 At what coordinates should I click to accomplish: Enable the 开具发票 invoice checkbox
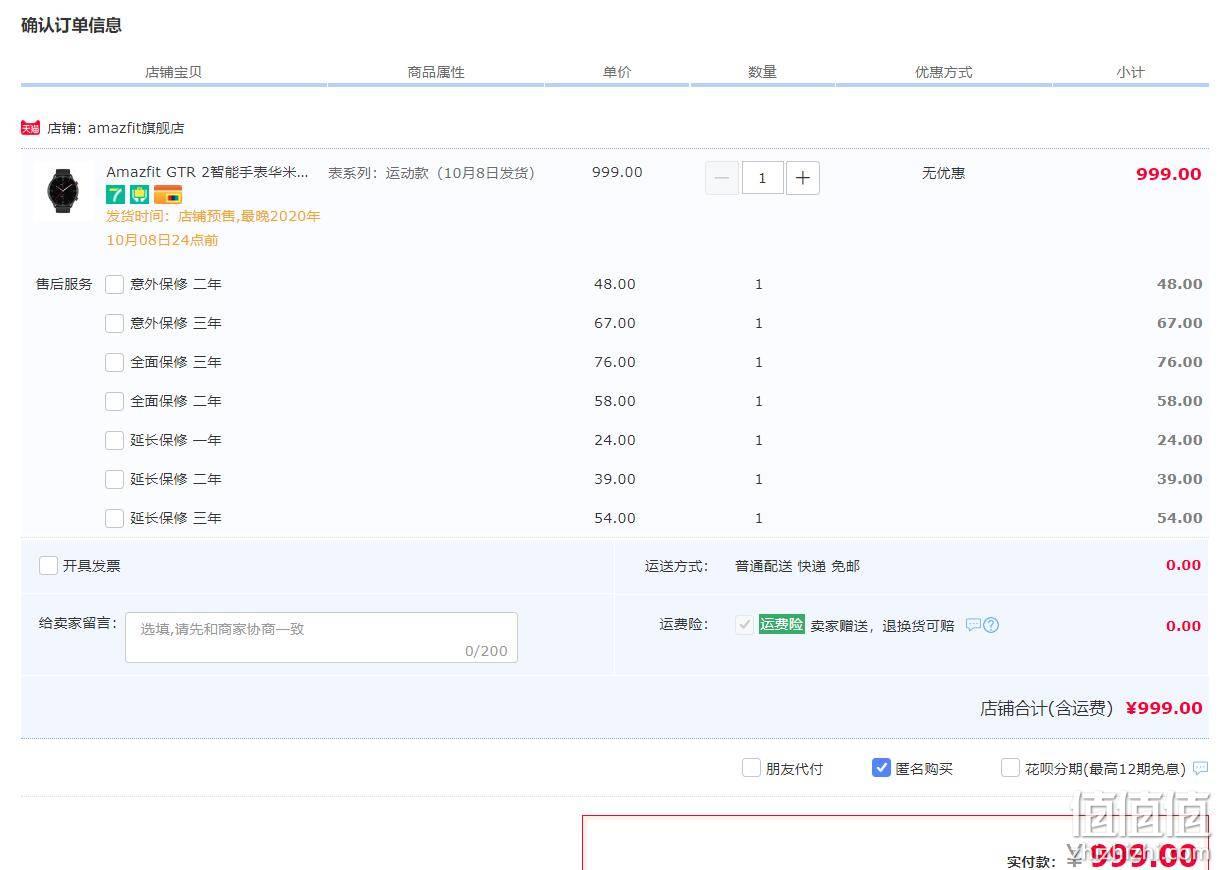click(48, 566)
